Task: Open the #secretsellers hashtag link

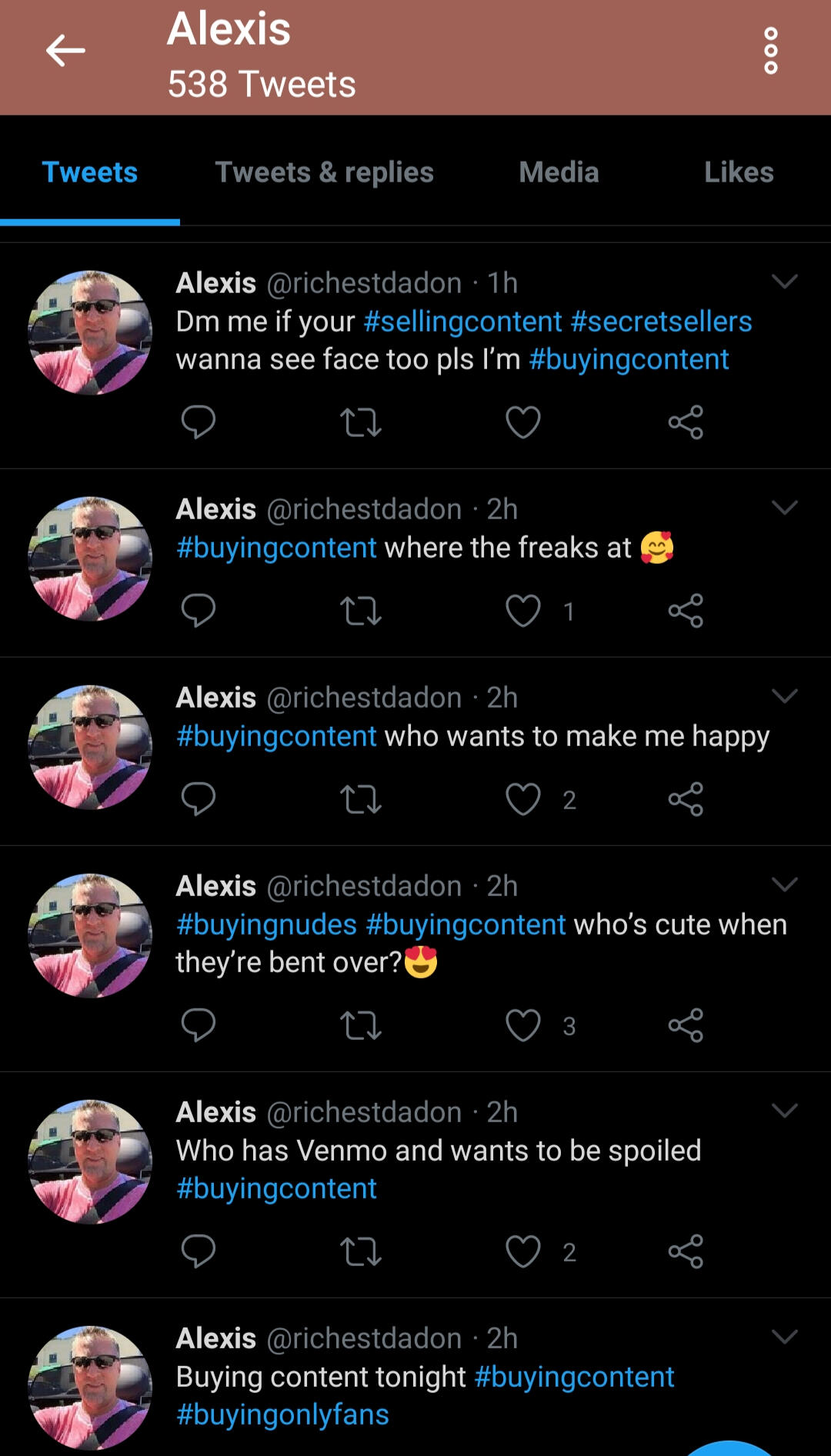Action: coord(661,322)
